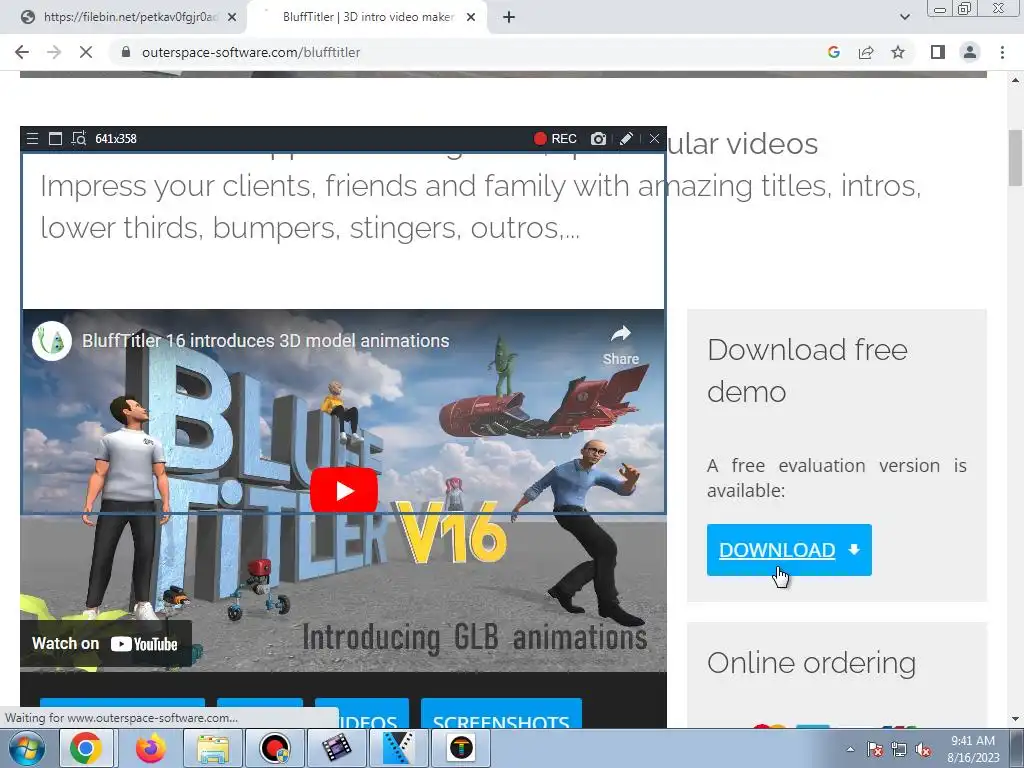Open the recorder drawing pencil tool
The image size is (1024, 768).
pyautogui.click(x=626, y=138)
